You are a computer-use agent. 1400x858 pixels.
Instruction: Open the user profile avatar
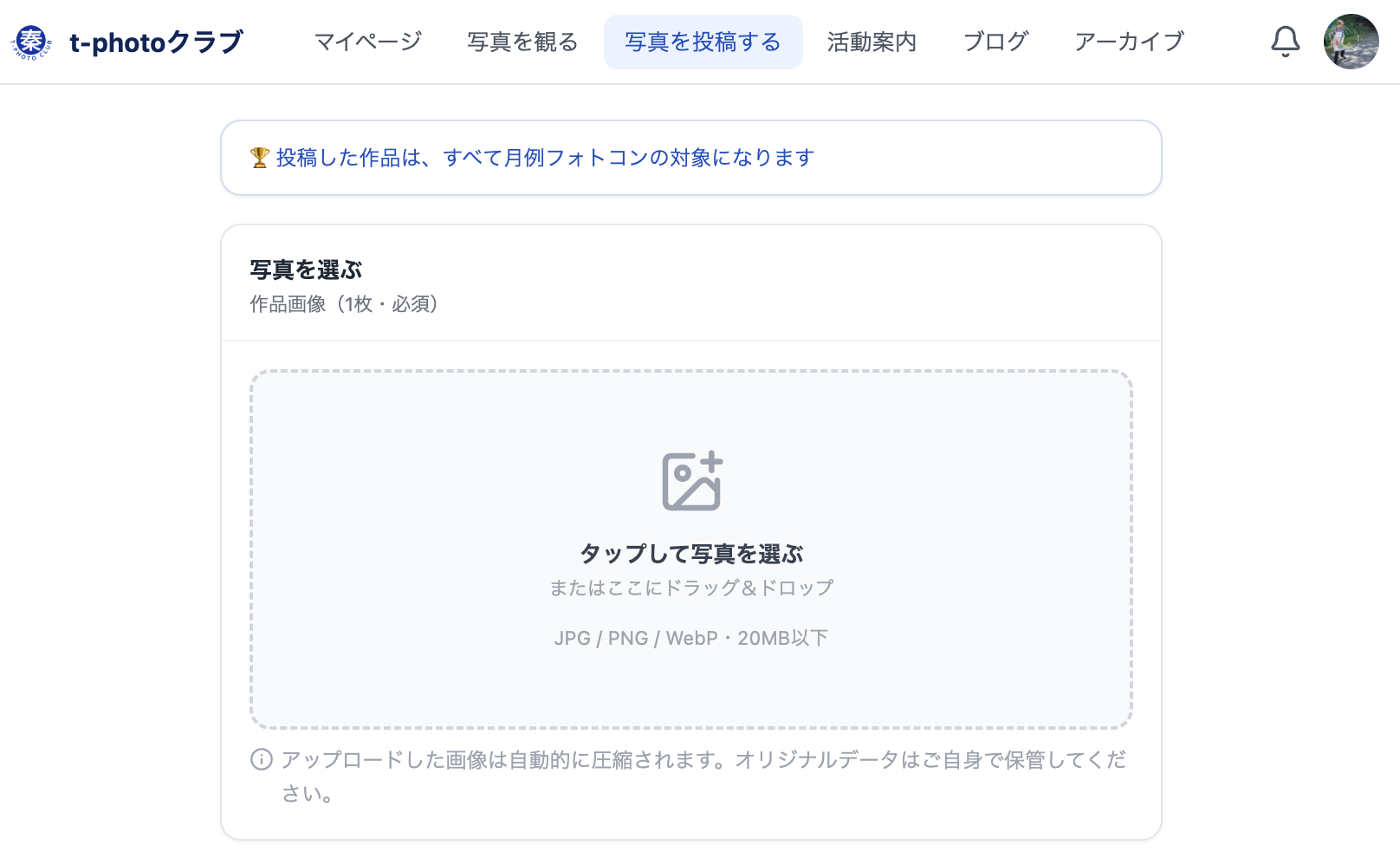pyautogui.click(x=1351, y=42)
